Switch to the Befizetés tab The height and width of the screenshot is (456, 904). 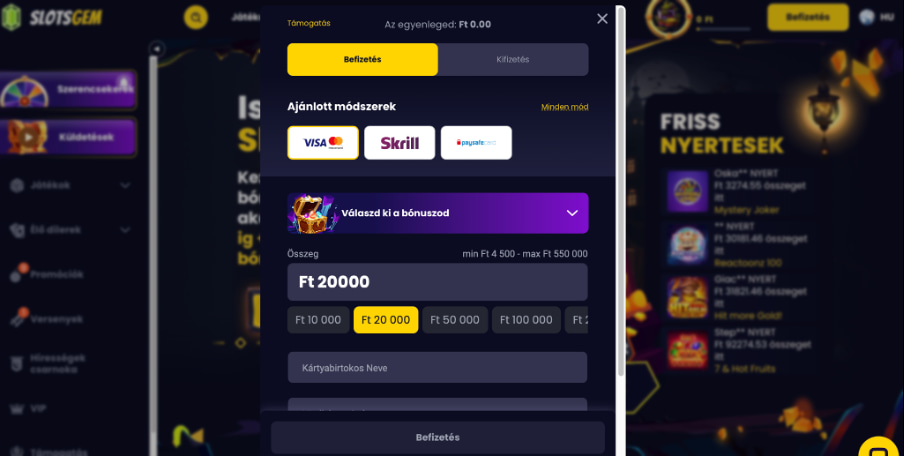click(x=363, y=59)
